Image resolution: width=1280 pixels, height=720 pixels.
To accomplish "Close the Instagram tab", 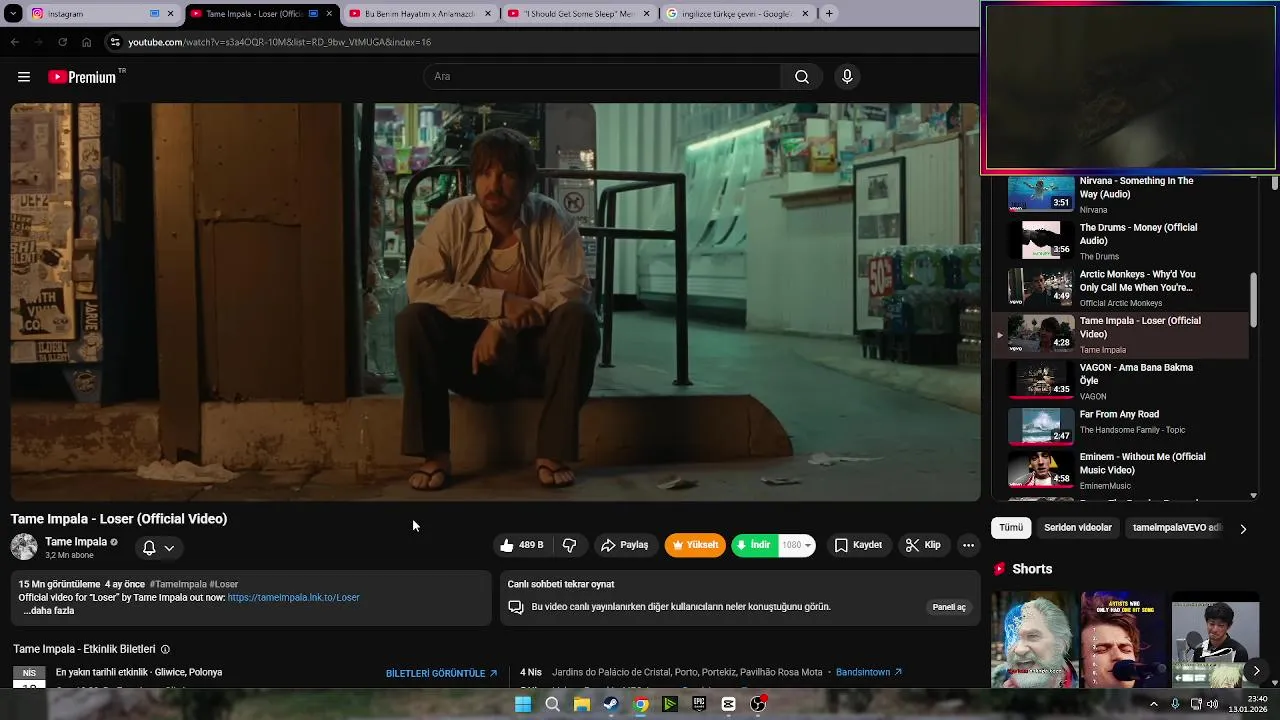I will point(170,14).
